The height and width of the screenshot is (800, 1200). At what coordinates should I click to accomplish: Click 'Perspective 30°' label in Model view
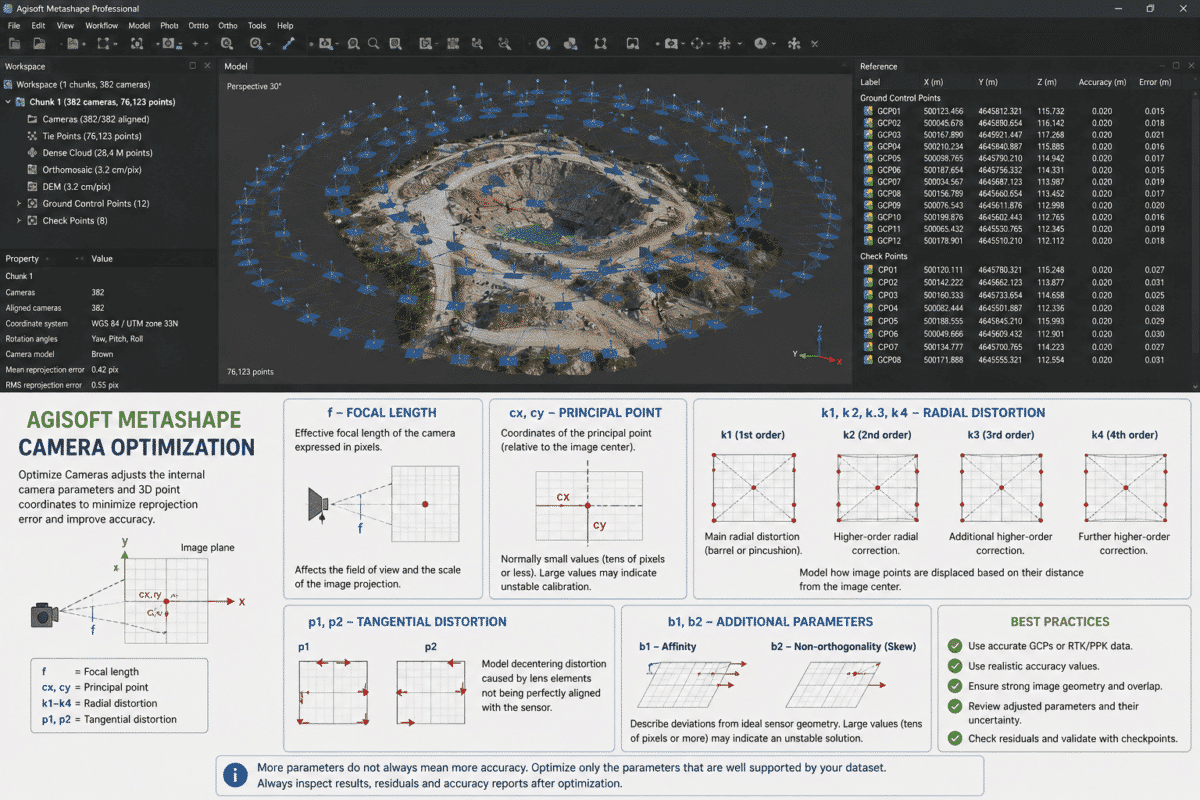[254, 86]
